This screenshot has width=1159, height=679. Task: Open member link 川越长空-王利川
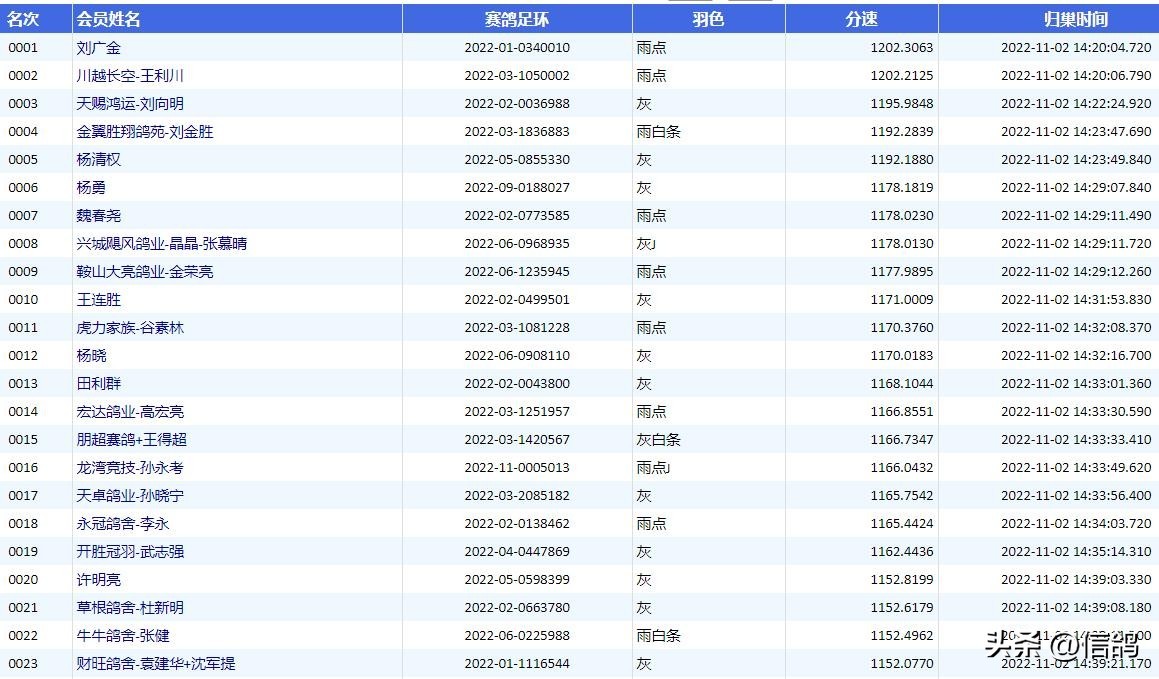tap(130, 76)
